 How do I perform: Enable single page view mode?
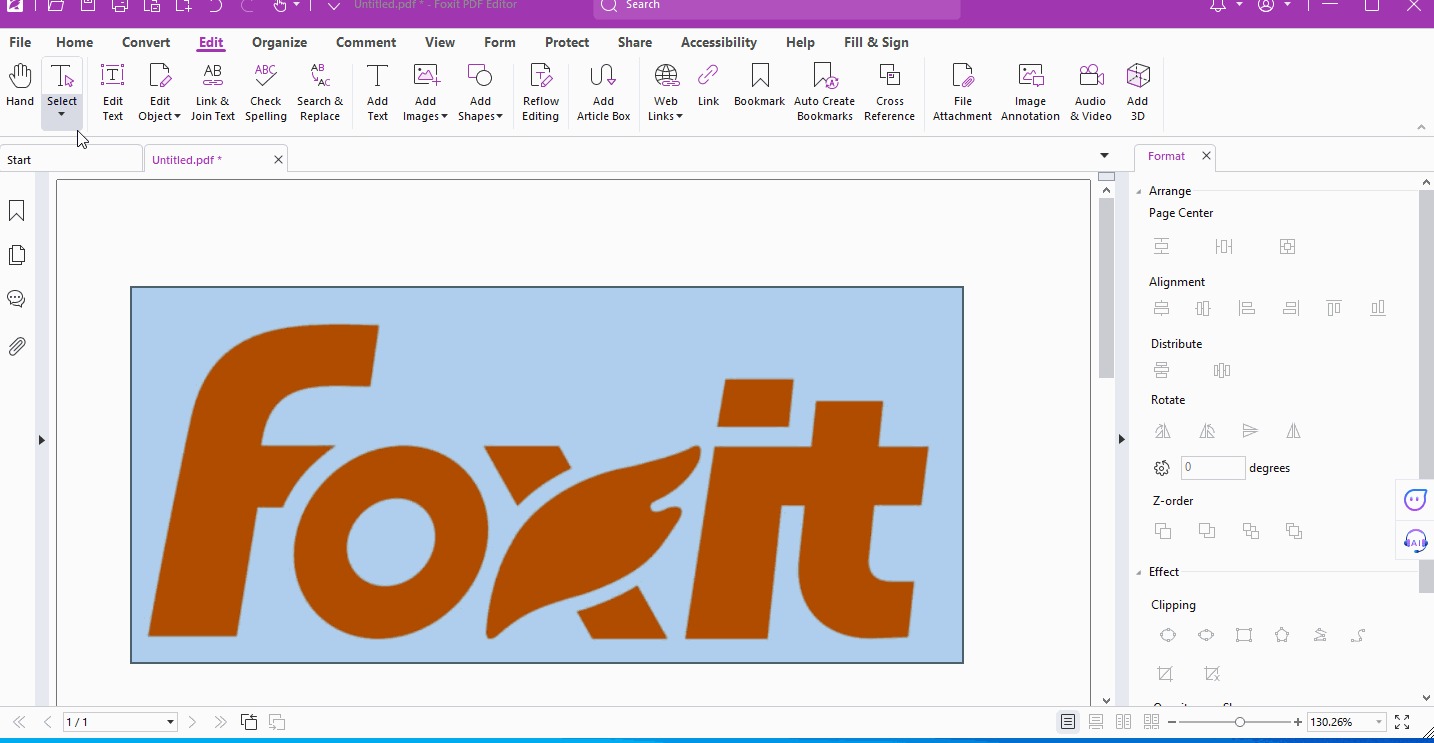coord(1068,722)
